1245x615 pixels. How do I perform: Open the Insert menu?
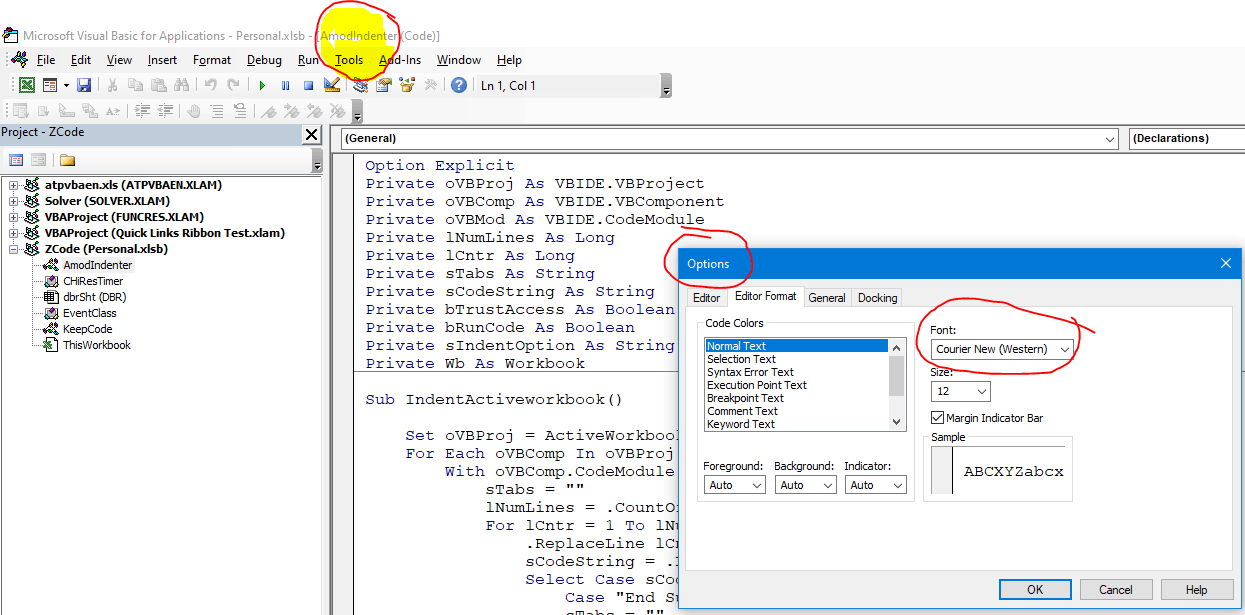162,60
